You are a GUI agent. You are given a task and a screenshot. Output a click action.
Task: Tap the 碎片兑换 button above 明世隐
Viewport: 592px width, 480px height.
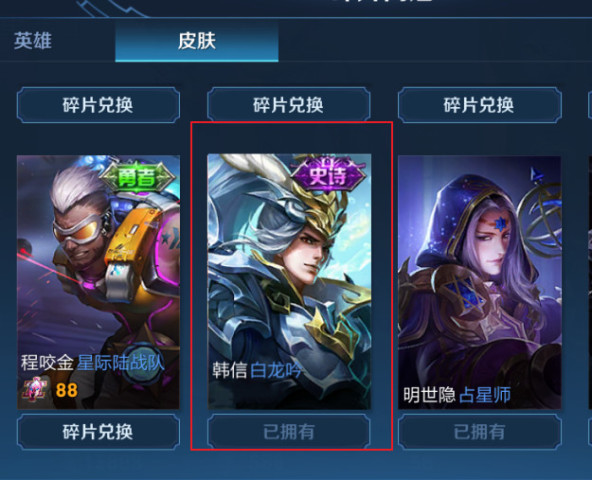coord(479,105)
